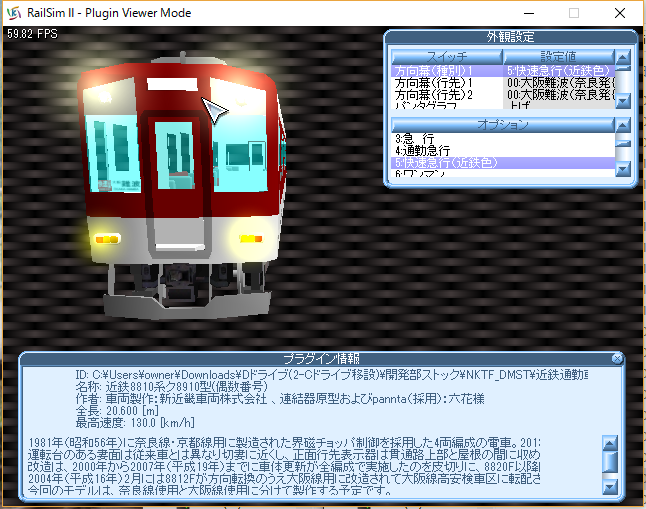Screen dimensions: 646x509
Task: Choose option 3:急 行
Action: click(503, 139)
